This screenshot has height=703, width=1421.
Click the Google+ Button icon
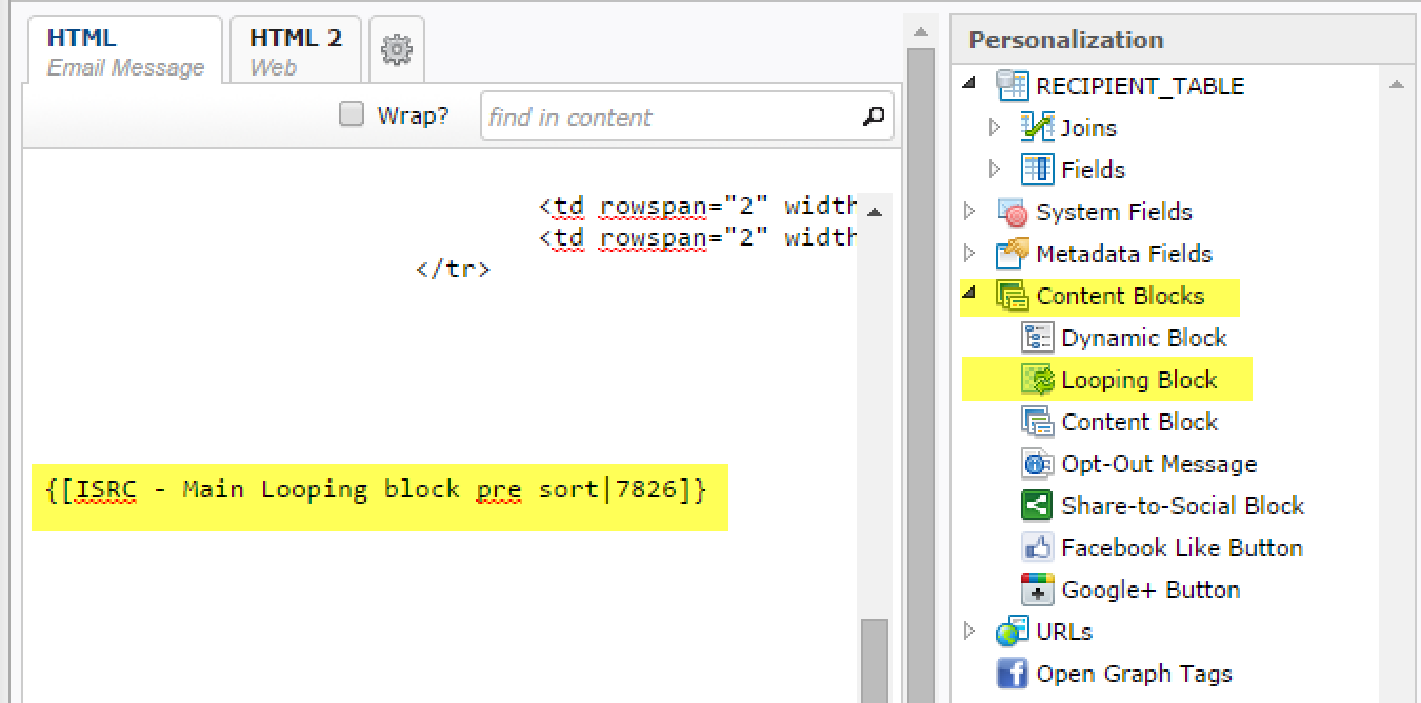(x=1038, y=591)
